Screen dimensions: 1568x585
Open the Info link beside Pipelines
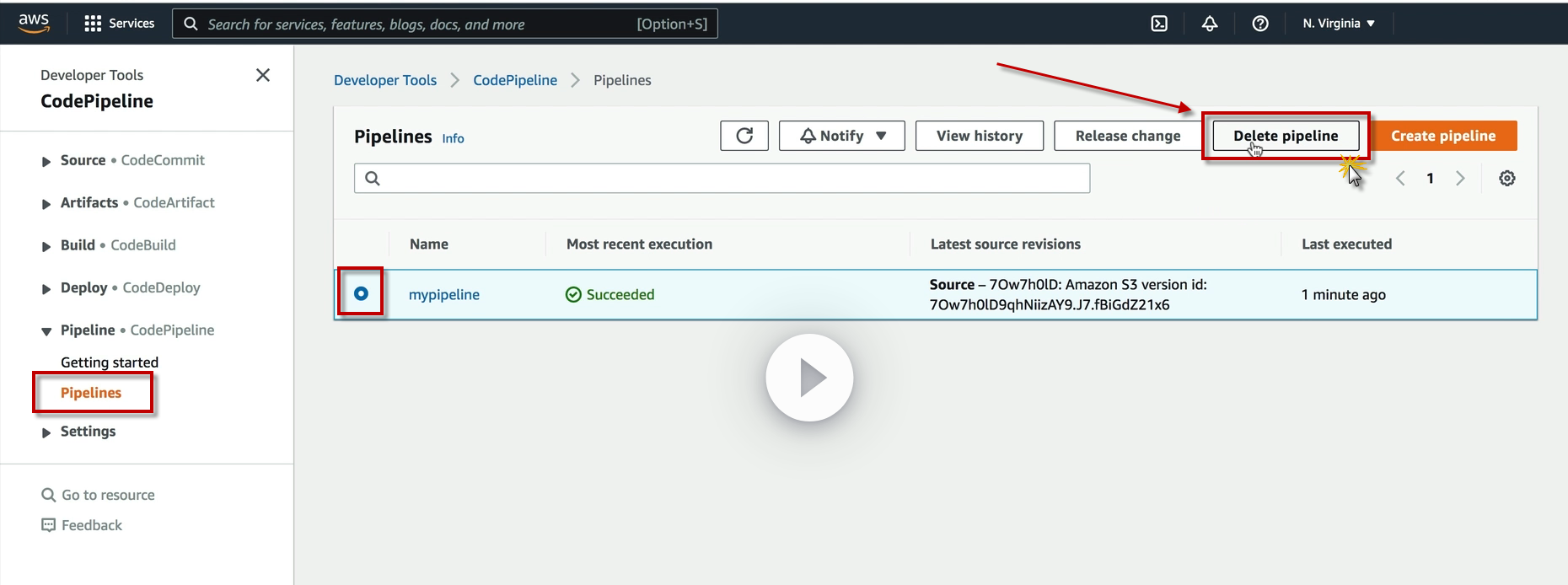click(453, 138)
